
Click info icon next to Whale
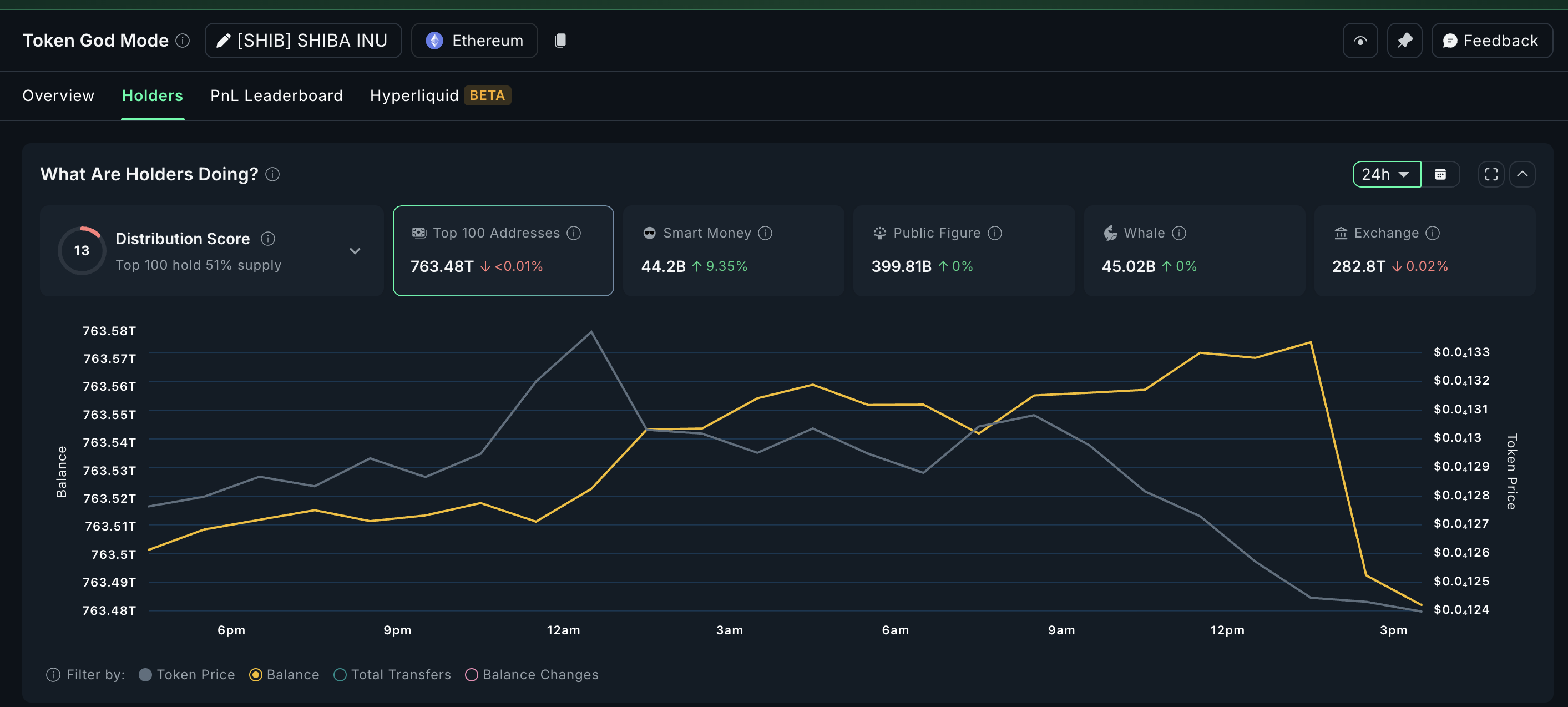click(1179, 233)
